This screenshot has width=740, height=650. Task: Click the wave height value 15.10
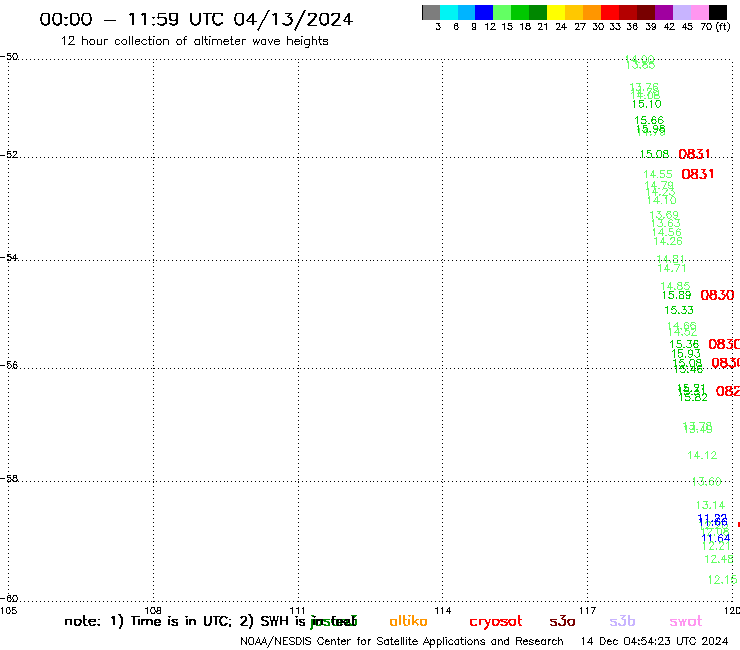pyautogui.click(x=647, y=104)
